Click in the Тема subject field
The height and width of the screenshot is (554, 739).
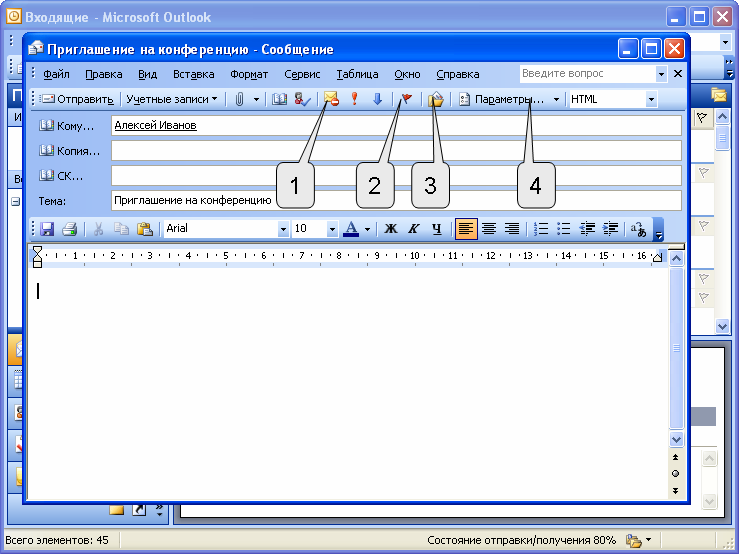[396, 200]
